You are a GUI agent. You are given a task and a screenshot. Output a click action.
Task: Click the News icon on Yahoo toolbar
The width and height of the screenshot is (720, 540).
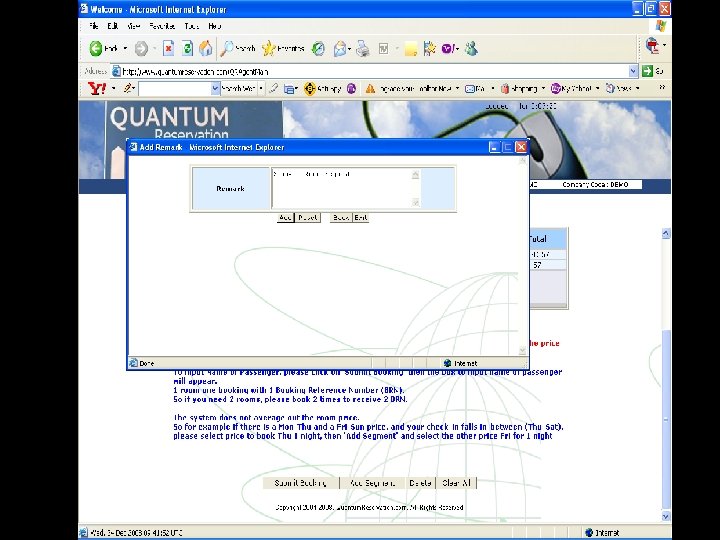click(610, 88)
